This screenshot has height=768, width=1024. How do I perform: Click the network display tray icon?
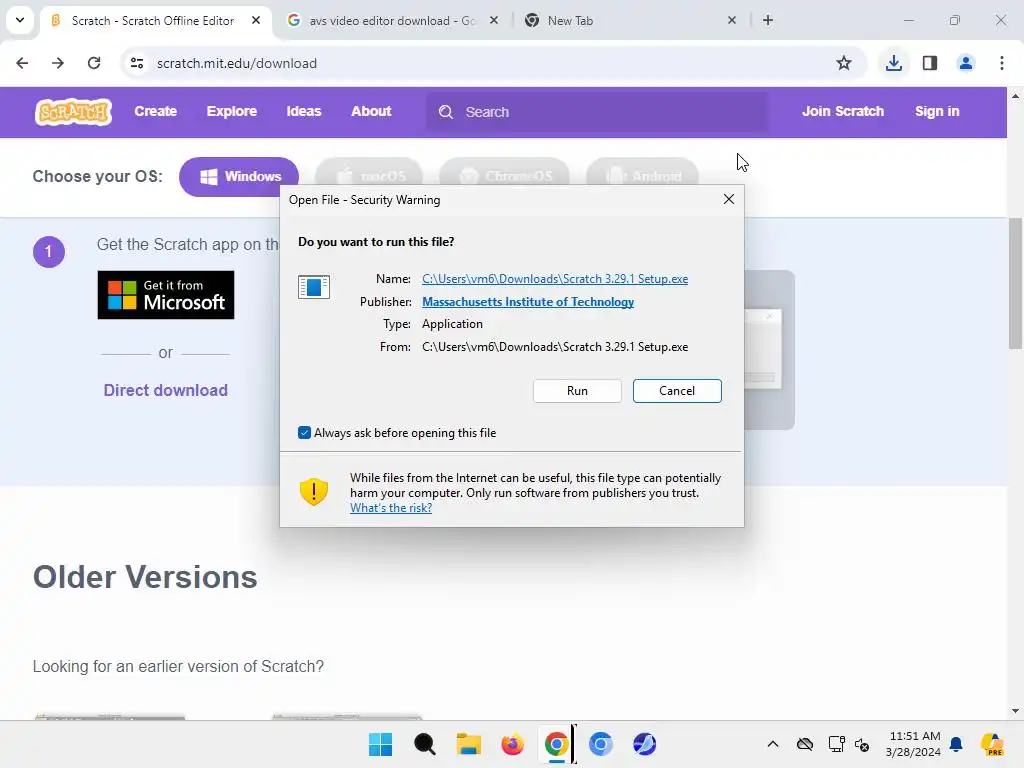pyautogui.click(x=837, y=744)
